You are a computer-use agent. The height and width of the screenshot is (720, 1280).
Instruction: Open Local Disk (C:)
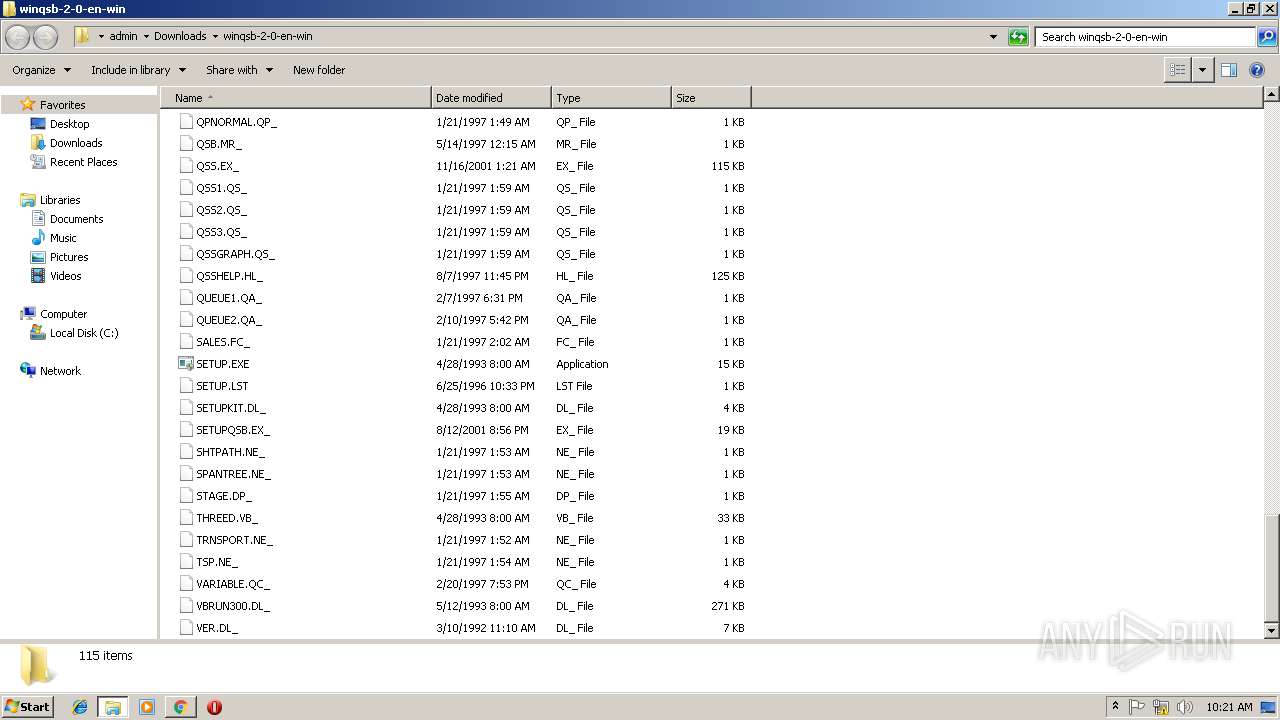click(84, 333)
